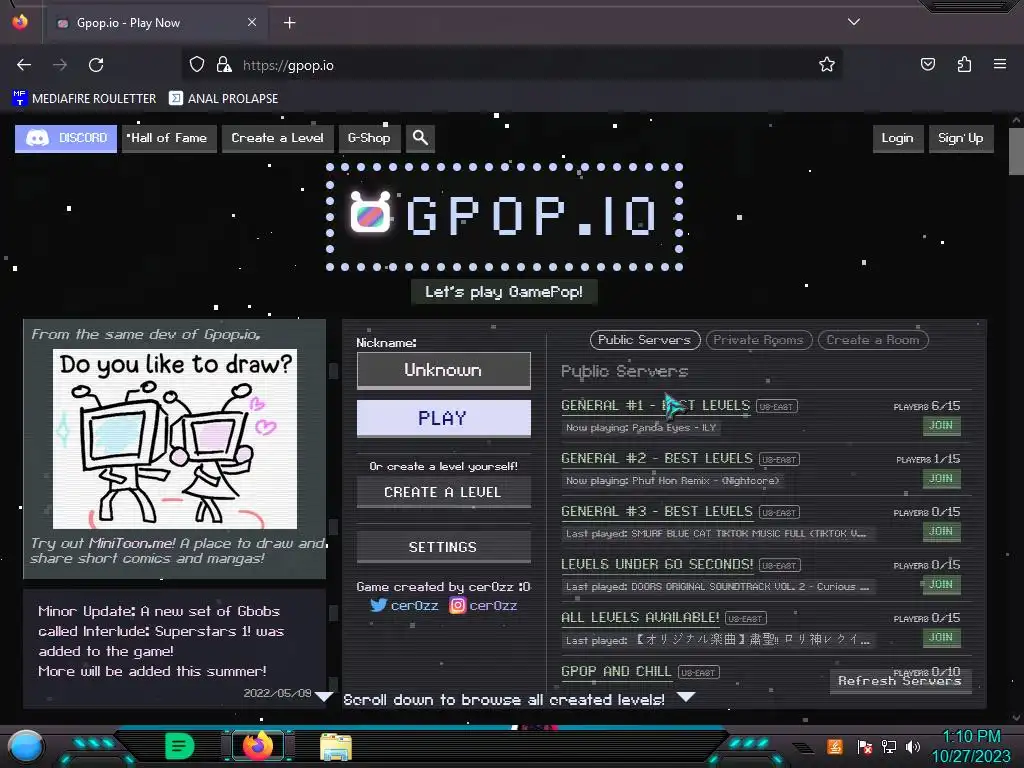
Task: Select the Public Servers tab
Action: point(645,340)
